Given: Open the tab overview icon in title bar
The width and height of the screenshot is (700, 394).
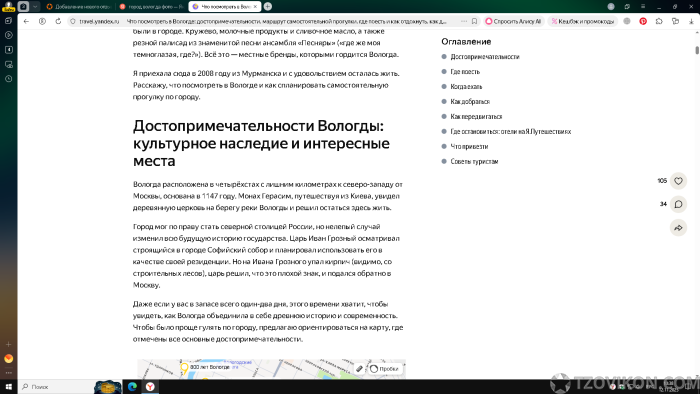Looking at the screenshot, I should coord(627,6).
